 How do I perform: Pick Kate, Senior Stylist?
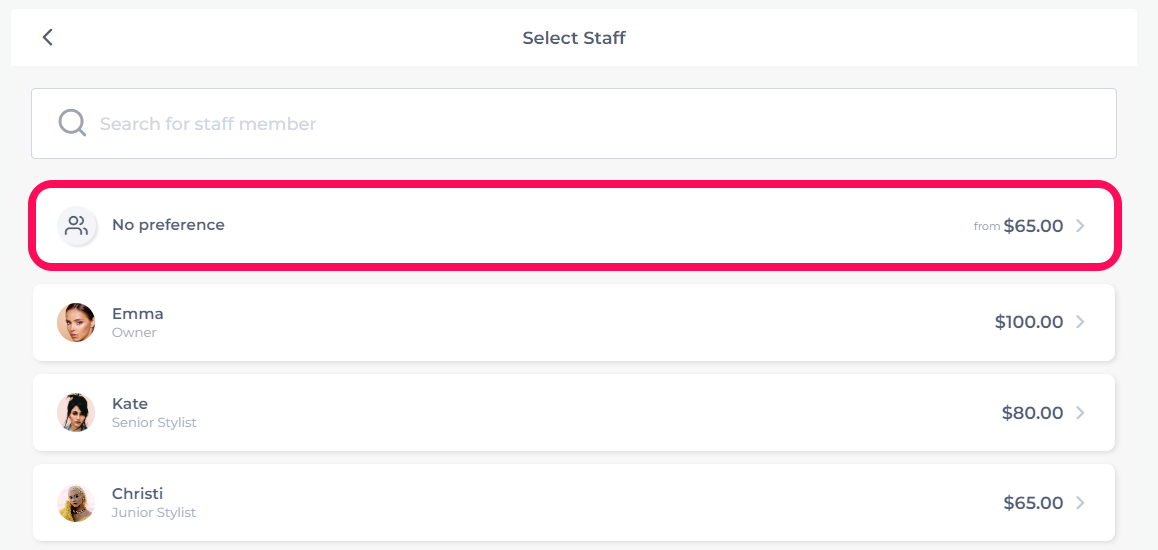(574, 413)
